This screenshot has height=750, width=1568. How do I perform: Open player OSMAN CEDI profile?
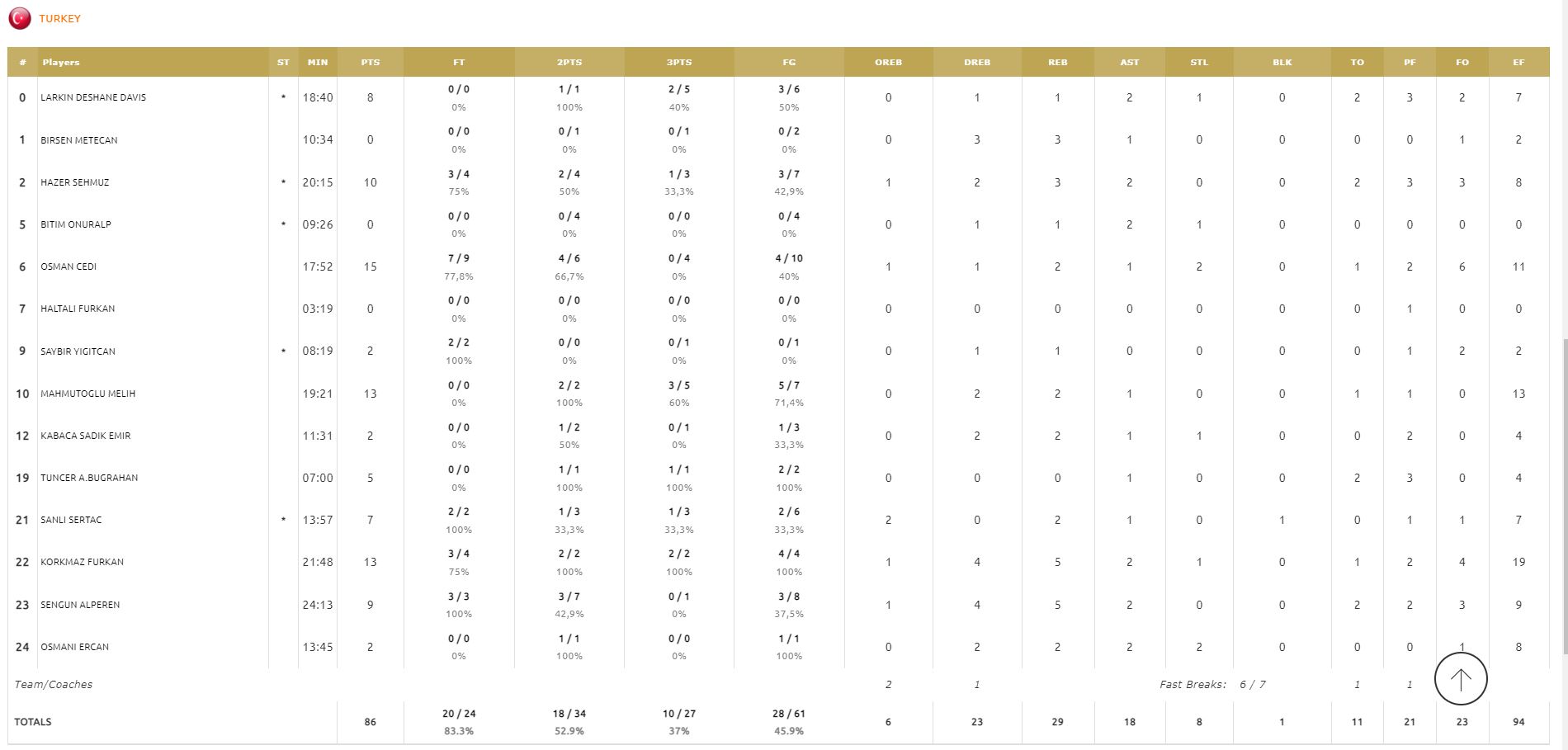68,267
